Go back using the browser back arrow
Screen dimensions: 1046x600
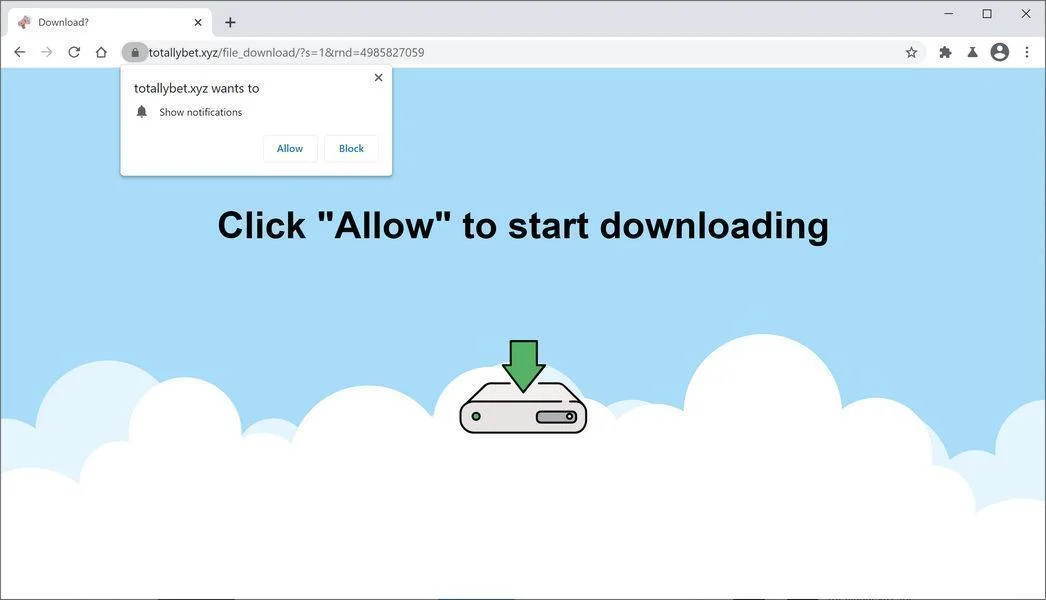(x=19, y=52)
